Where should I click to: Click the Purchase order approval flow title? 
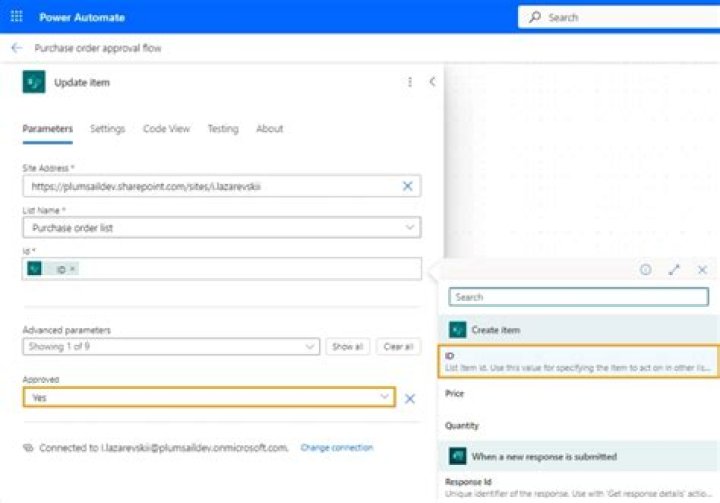pos(98,48)
